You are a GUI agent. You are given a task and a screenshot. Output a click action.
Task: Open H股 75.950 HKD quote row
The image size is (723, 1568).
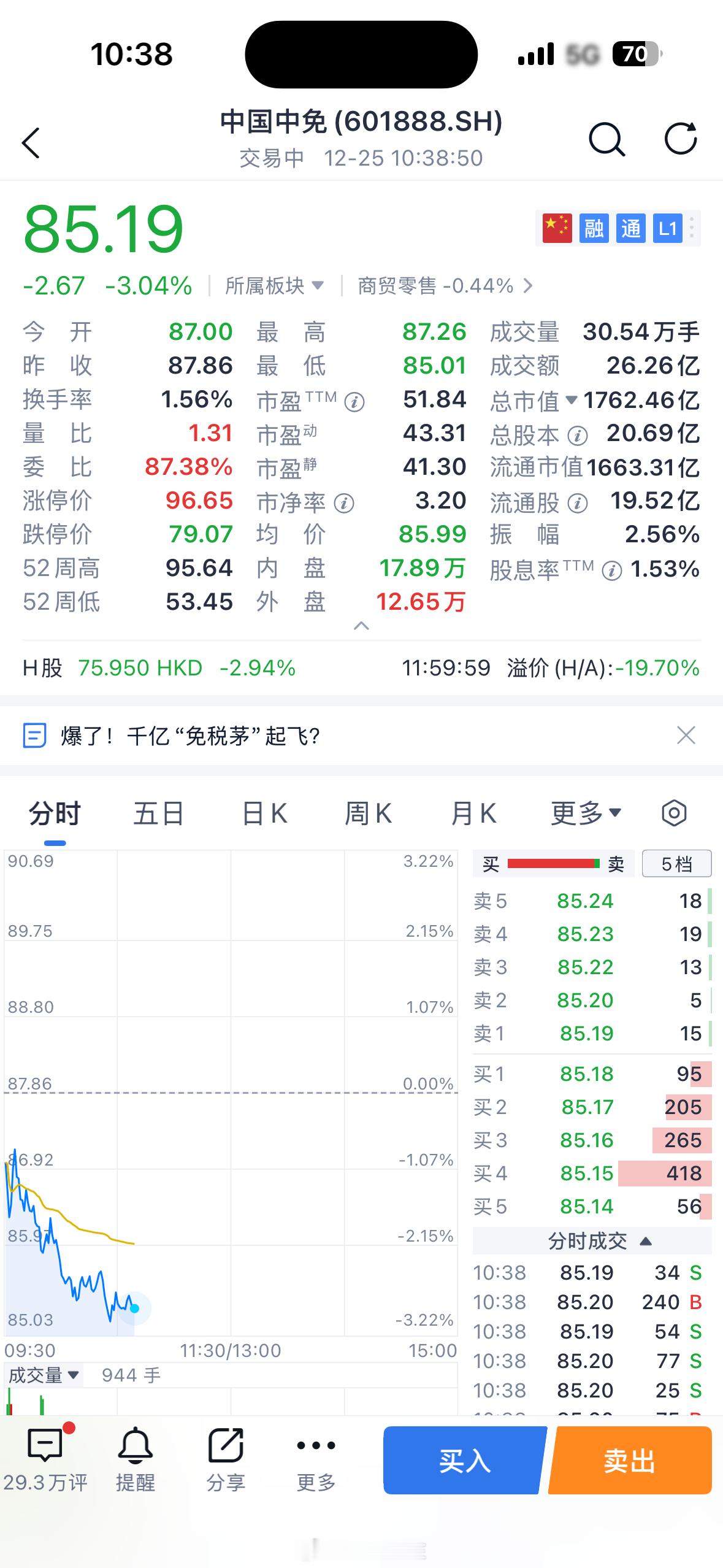pos(159,667)
